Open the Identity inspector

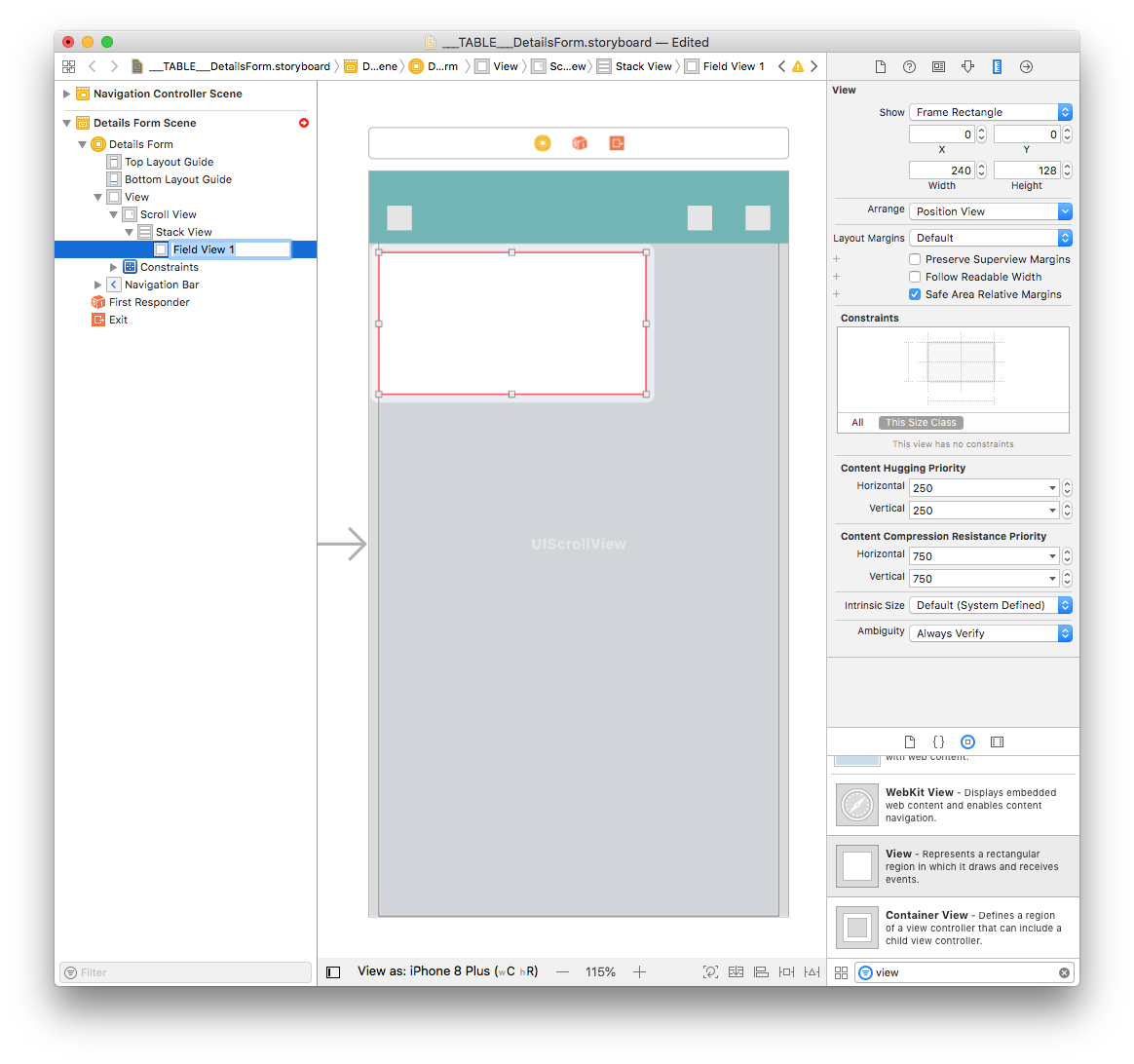pyautogui.click(x=938, y=66)
